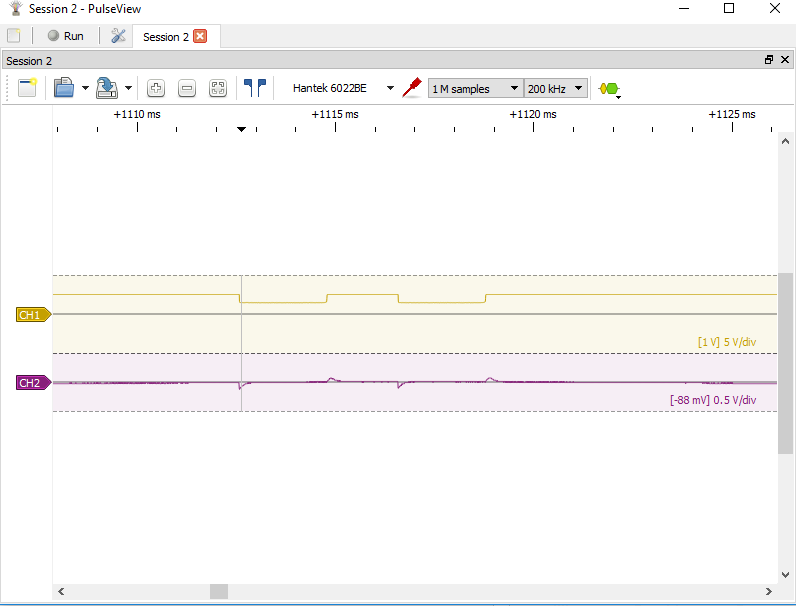This screenshot has height=606, width=796.
Task: Select the CH1 channel label
Action: [34, 315]
